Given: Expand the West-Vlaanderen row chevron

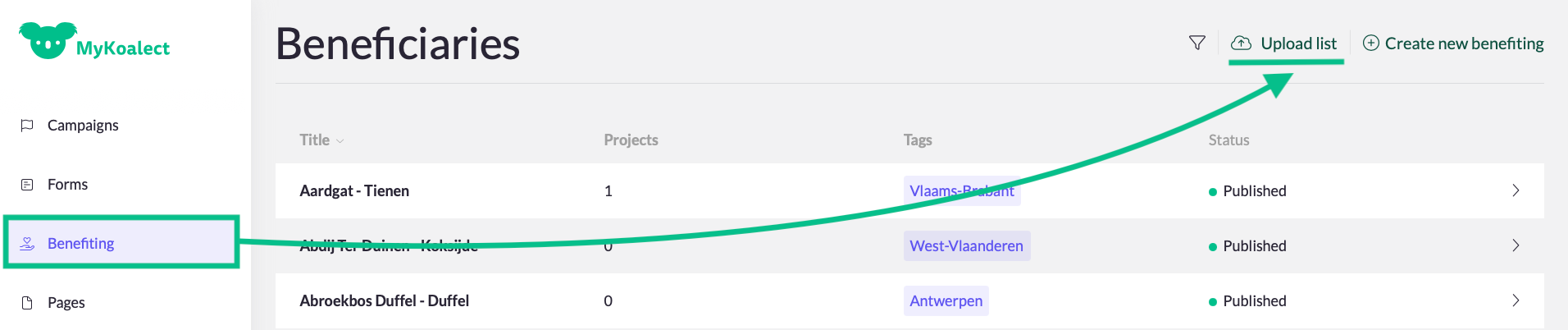Looking at the screenshot, I should click(1516, 245).
